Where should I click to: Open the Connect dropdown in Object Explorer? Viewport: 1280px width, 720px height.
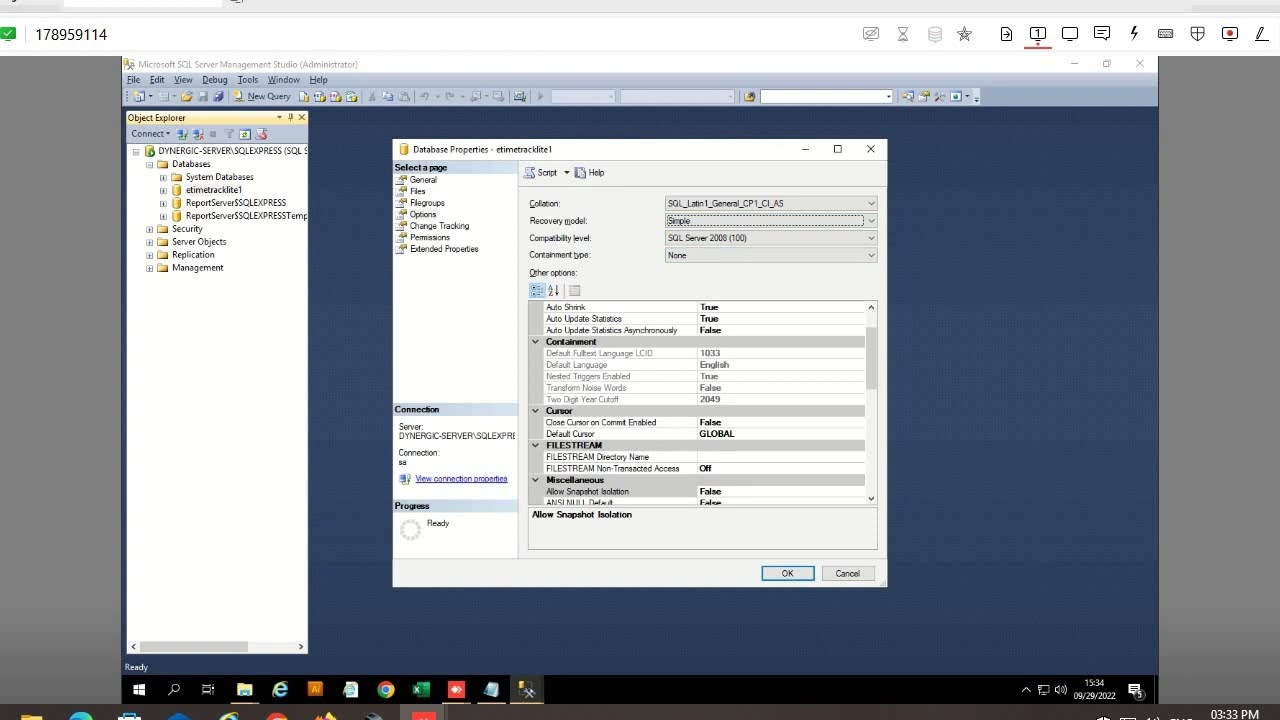150,134
